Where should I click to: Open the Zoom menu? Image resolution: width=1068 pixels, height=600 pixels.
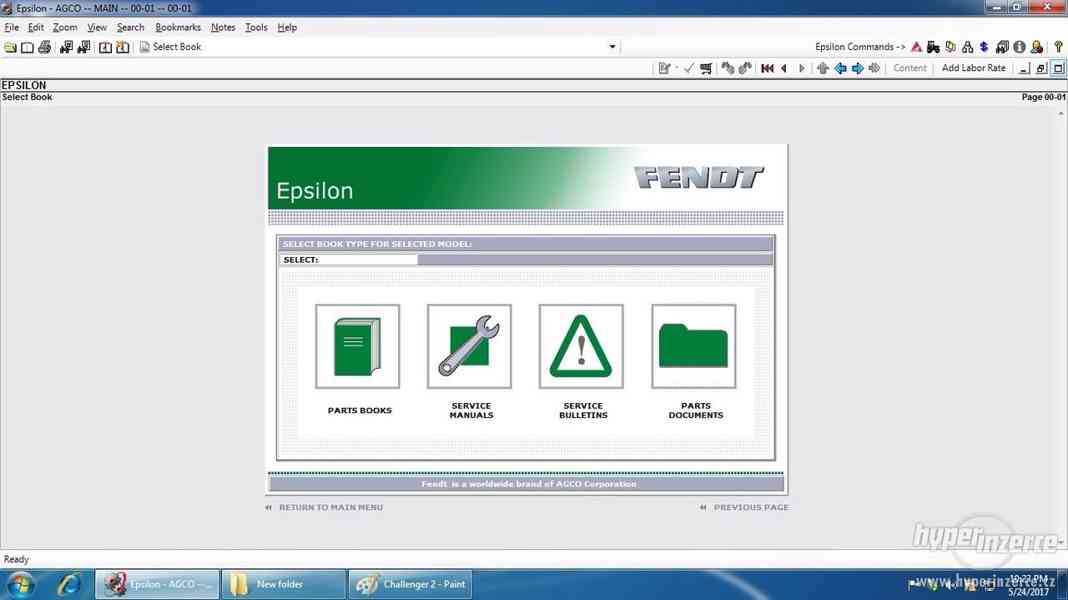click(65, 27)
